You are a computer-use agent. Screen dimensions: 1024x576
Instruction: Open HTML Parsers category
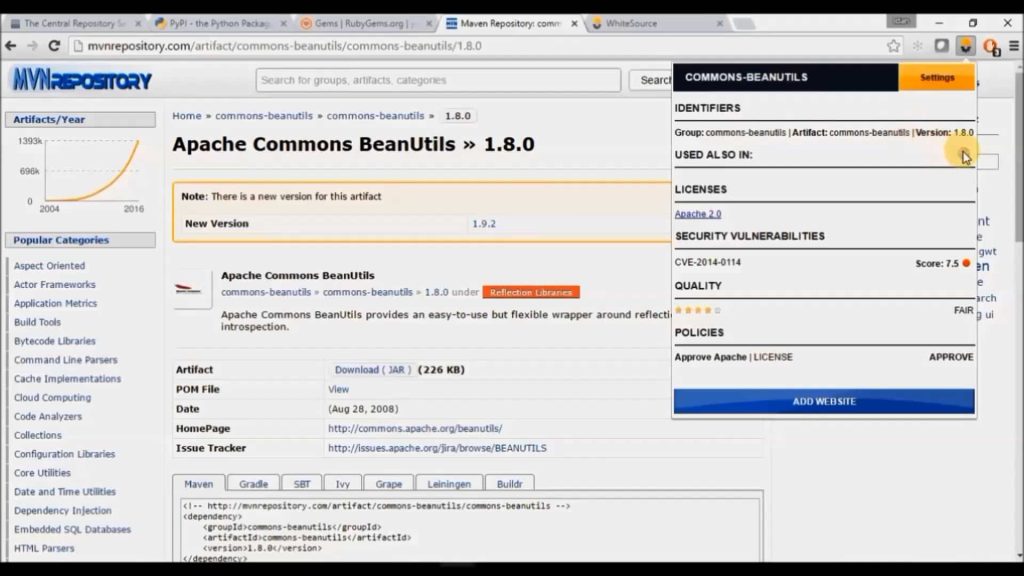click(x=44, y=549)
